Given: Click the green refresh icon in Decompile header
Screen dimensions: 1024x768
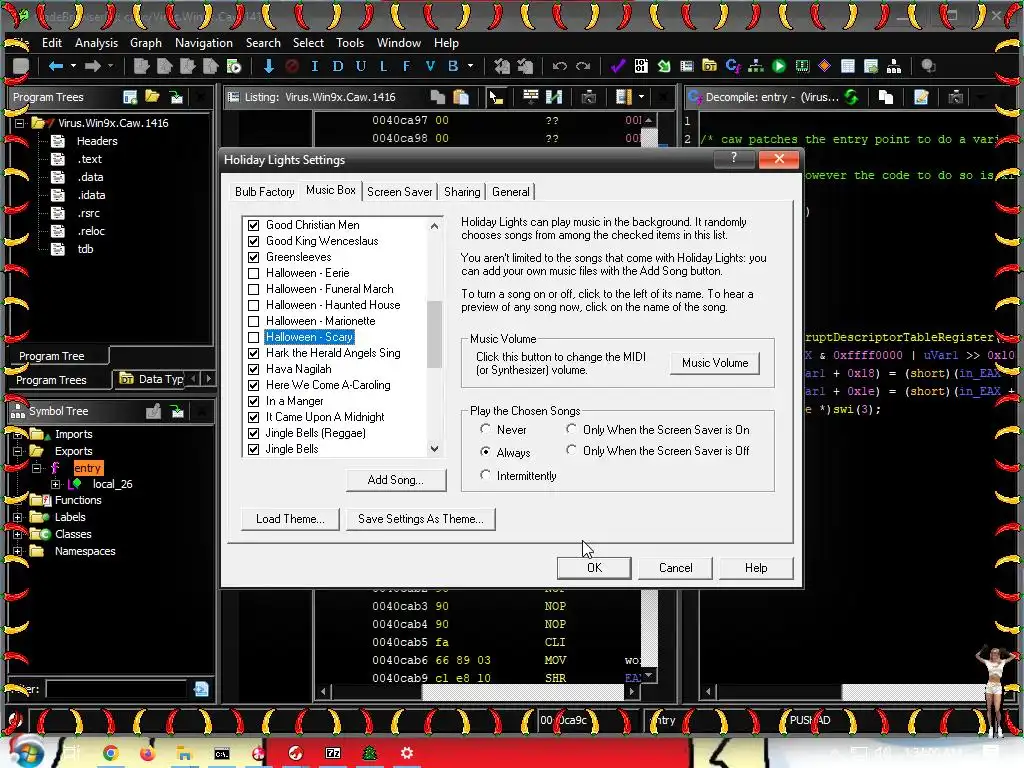Looking at the screenshot, I should pyautogui.click(x=851, y=97).
